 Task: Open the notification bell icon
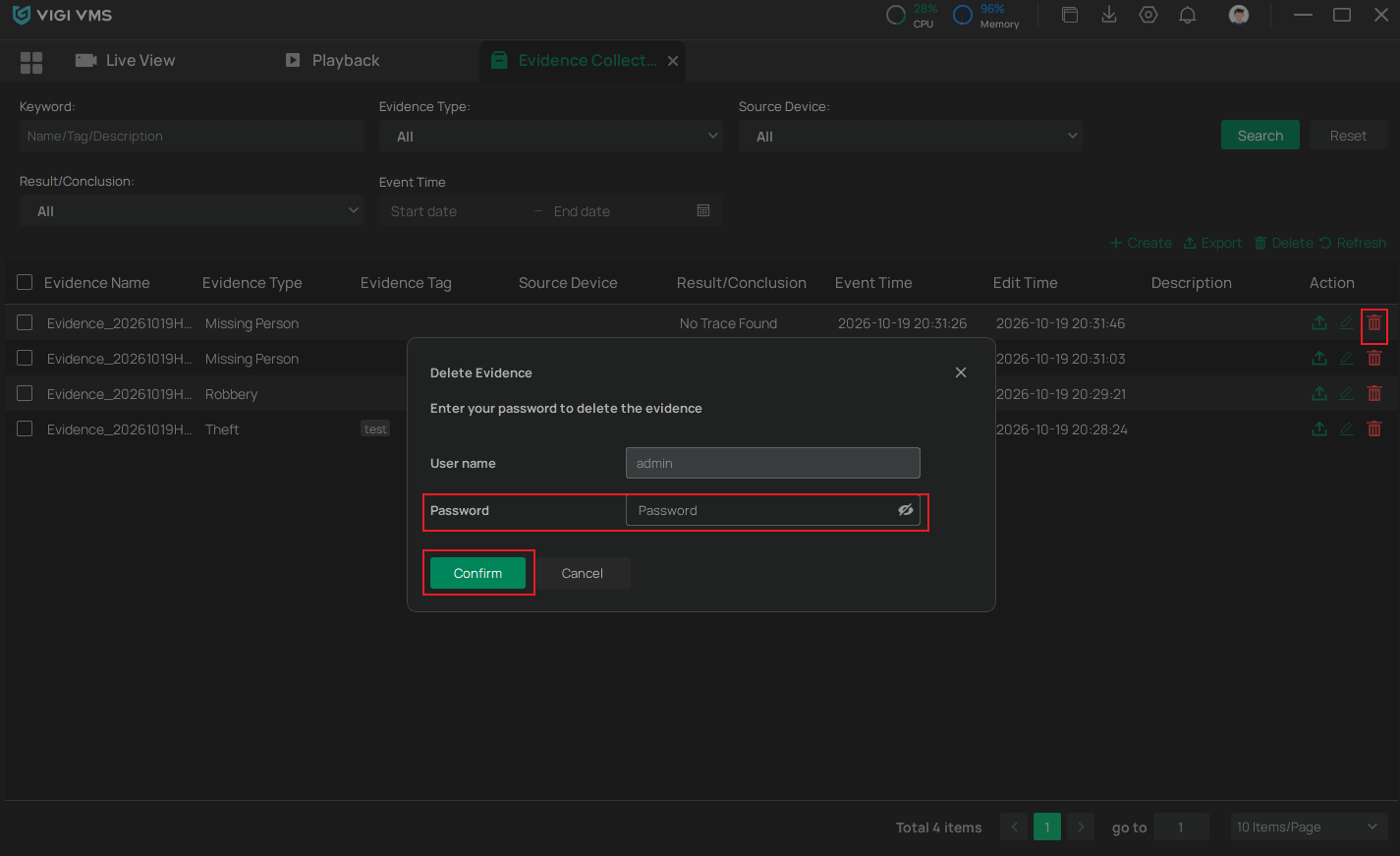[1188, 15]
